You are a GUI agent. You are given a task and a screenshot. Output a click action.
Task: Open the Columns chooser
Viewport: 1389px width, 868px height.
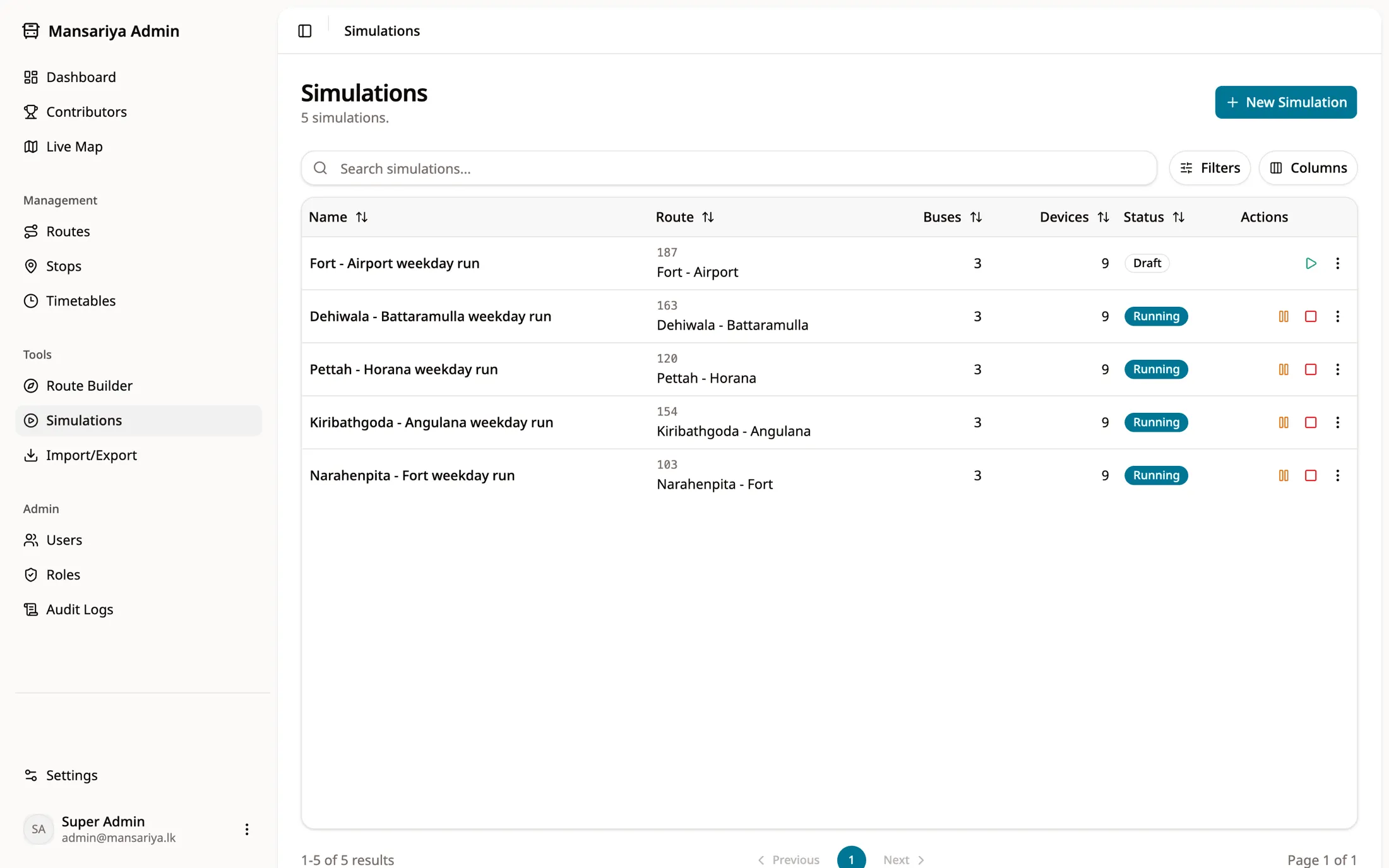point(1308,168)
